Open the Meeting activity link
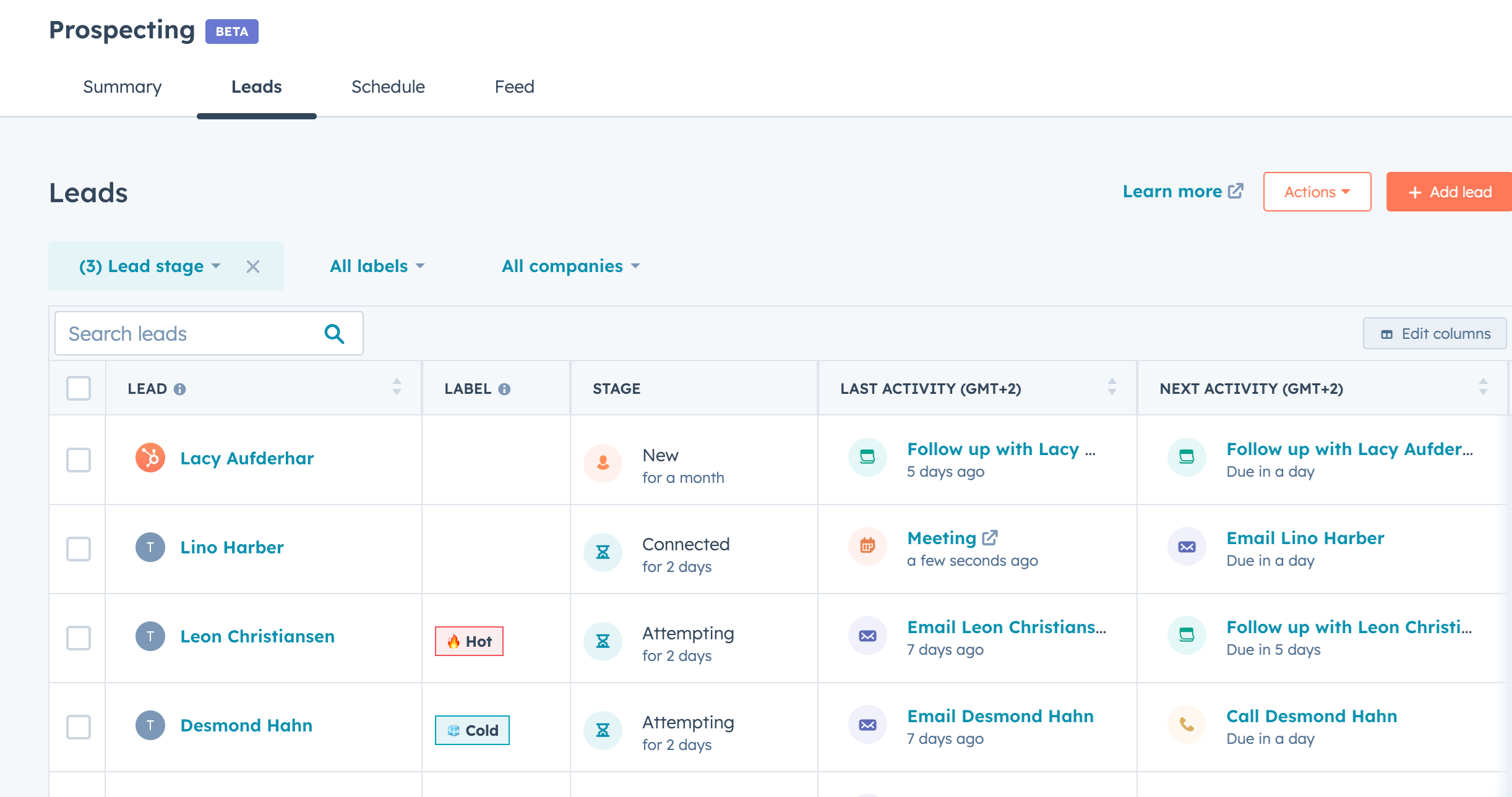1512x797 pixels. (x=942, y=539)
